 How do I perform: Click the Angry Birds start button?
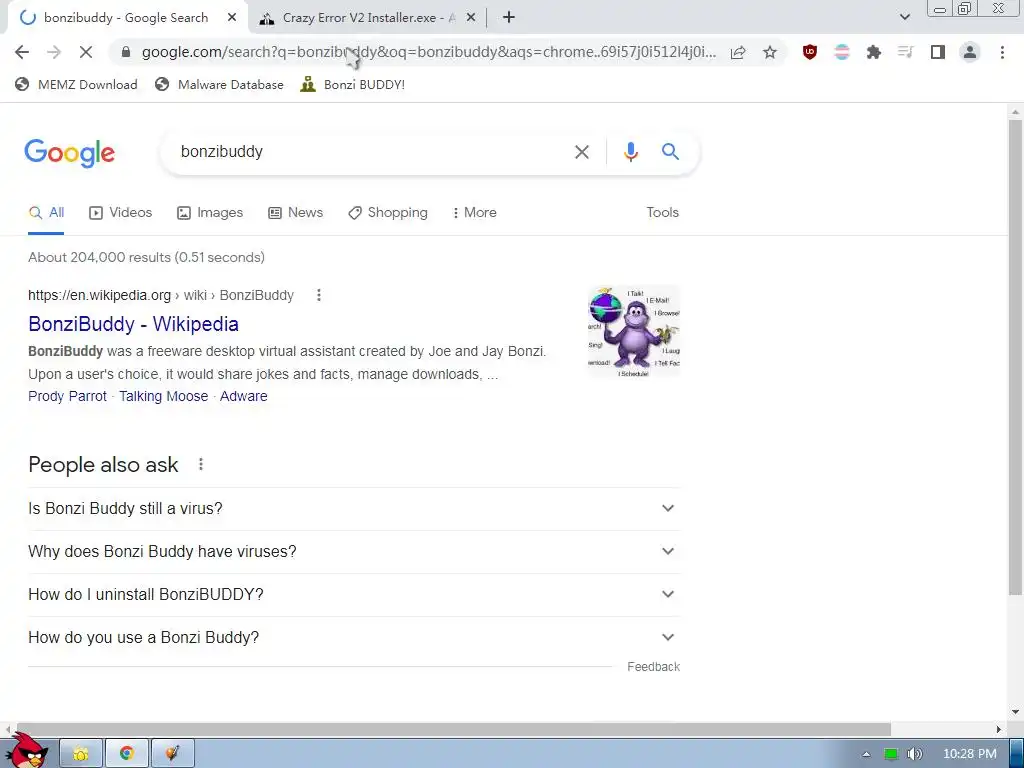[27, 751]
